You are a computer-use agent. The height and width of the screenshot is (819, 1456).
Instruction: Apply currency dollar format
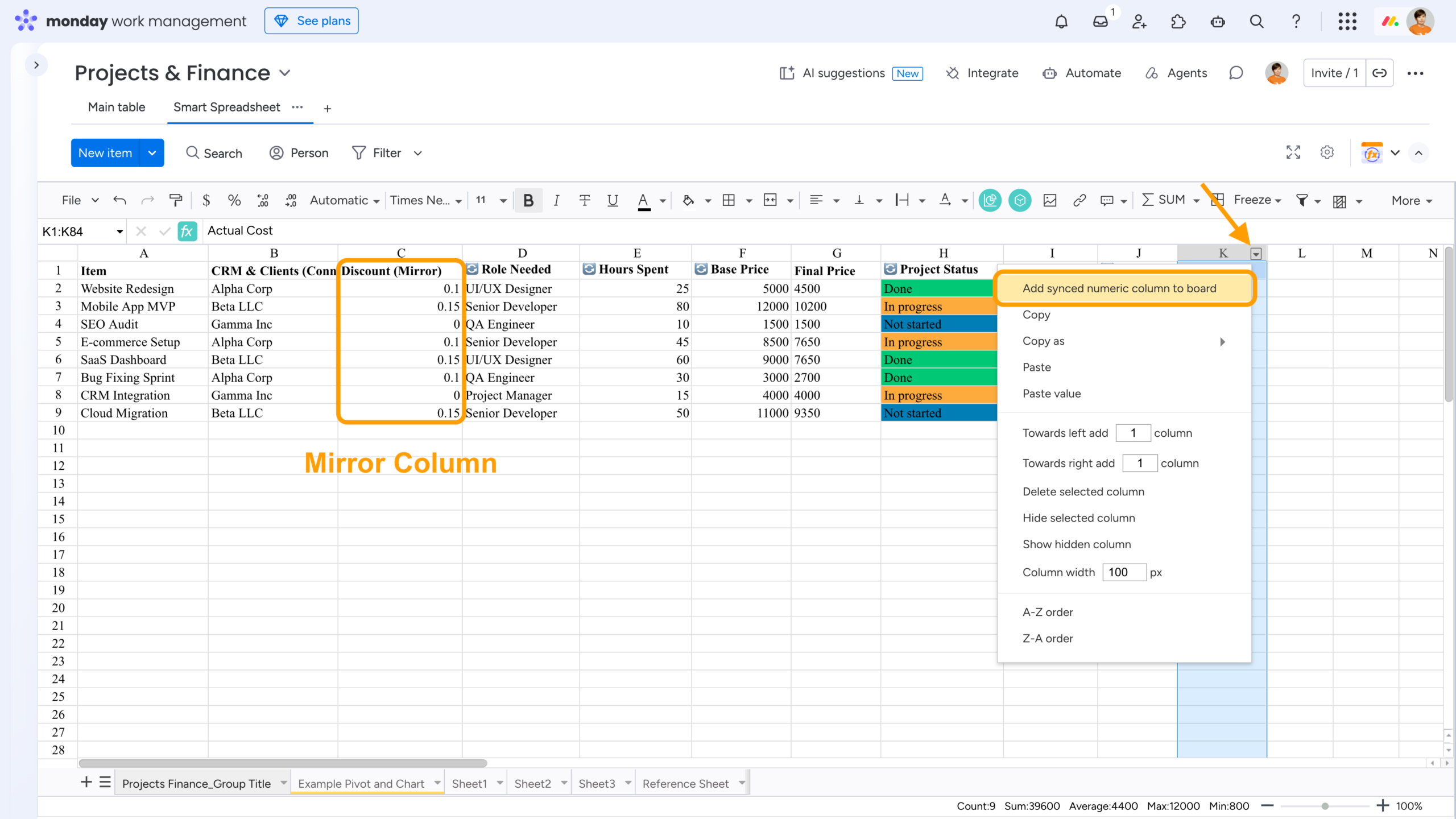[x=206, y=200]
